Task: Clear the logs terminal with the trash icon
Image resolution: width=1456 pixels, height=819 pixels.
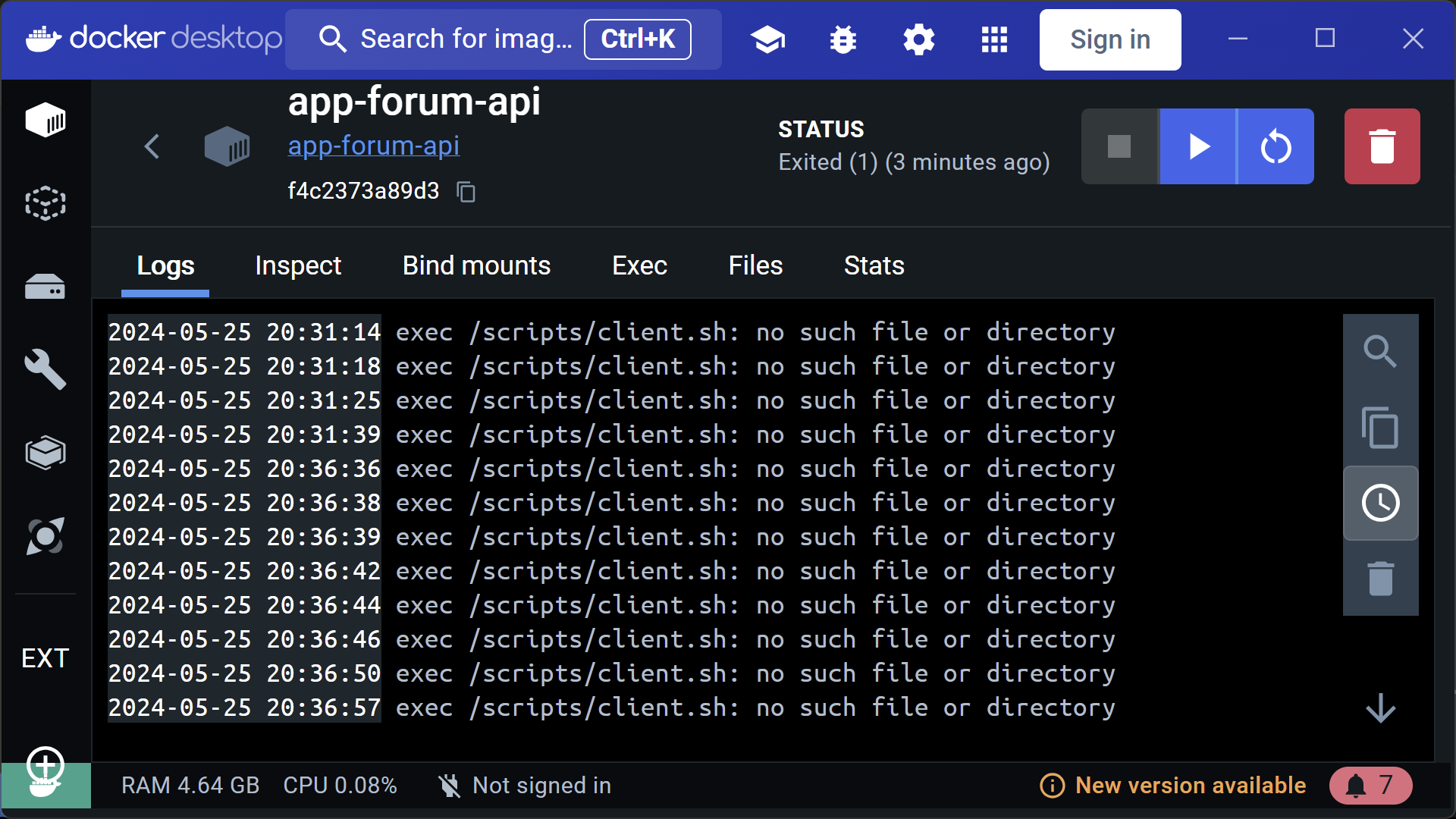Action: 1381,579
